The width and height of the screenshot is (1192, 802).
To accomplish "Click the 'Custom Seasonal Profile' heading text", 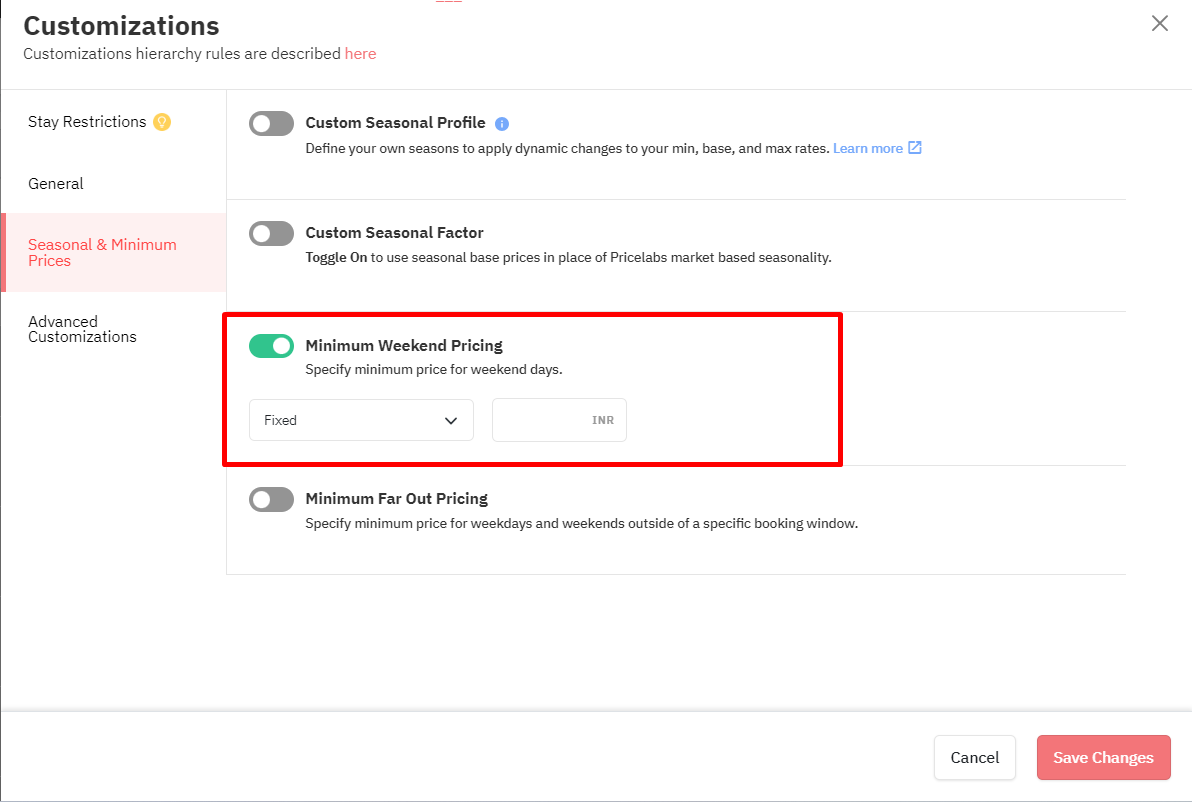I will (395, 122).
